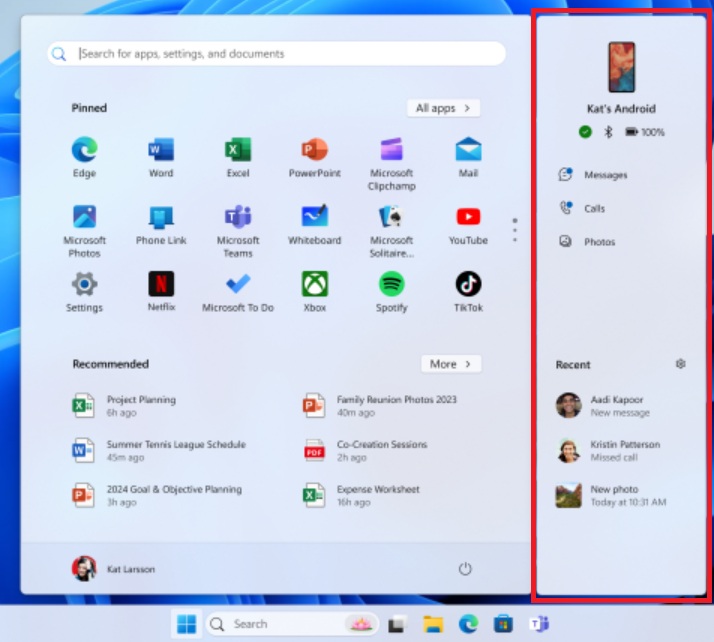Click the taskbar Search box
The width and height of the screenshot is (714, 642).
click(292, 624)
